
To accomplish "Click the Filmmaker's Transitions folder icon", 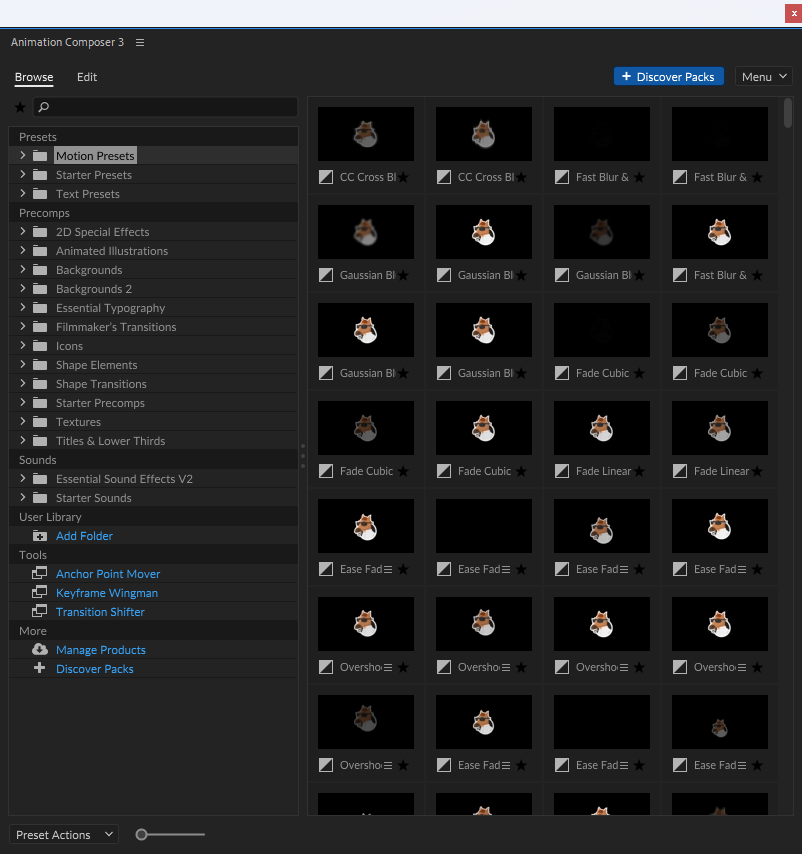I will click(40, 327).
